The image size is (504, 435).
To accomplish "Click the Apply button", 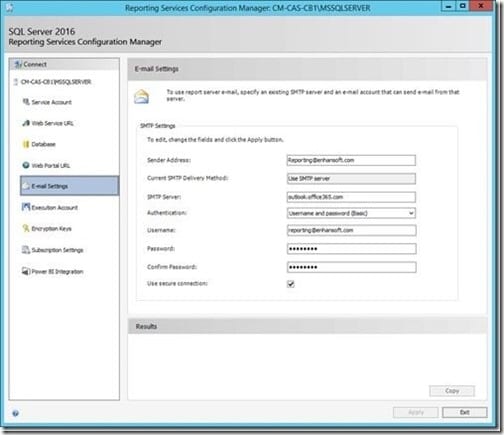I will tap(416, 412).
